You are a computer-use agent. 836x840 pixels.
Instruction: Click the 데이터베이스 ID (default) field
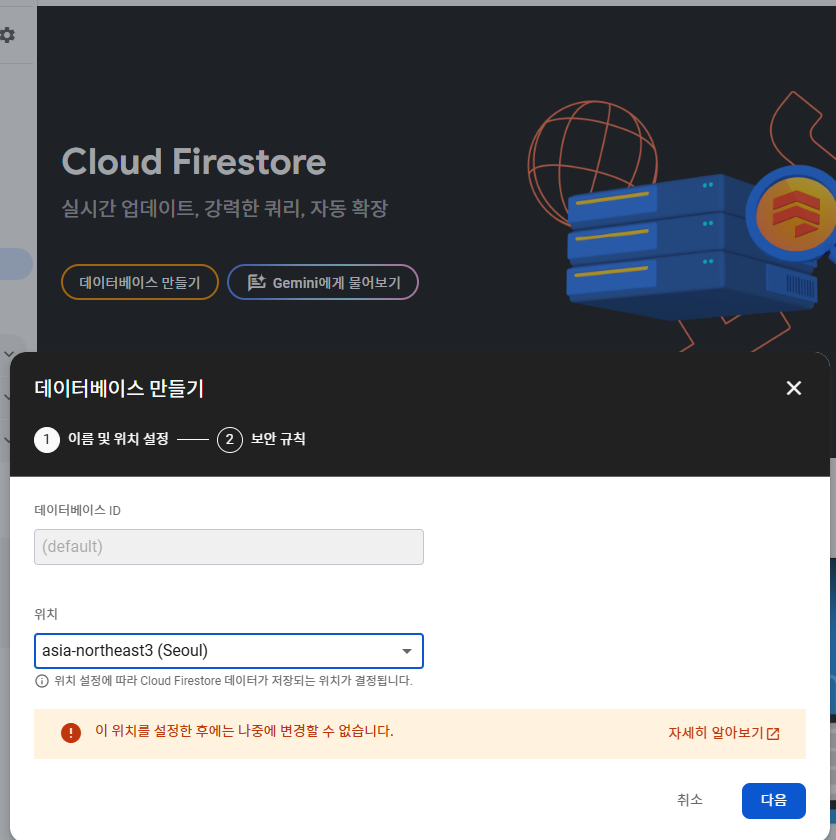tap(229, 547)
